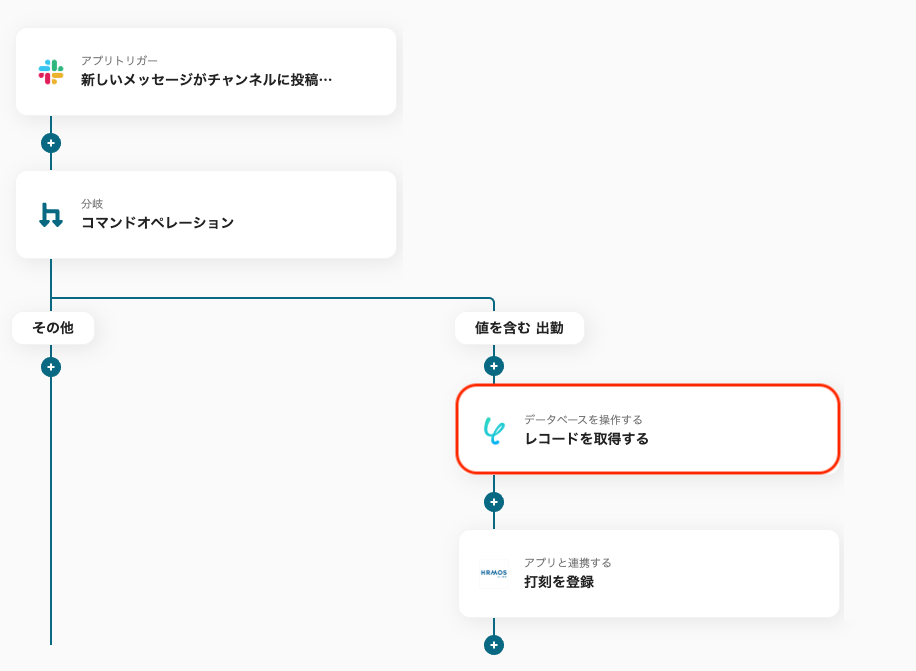
Task: Click the Slack icon on the trigger card
Action: pos(50,70)
